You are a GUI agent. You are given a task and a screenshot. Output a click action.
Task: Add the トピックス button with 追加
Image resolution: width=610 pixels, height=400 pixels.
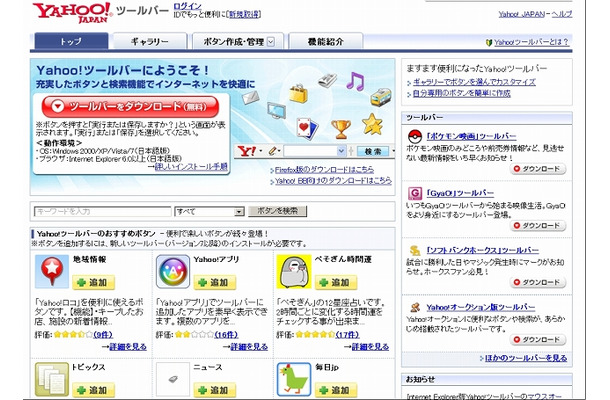coord(93,390)
